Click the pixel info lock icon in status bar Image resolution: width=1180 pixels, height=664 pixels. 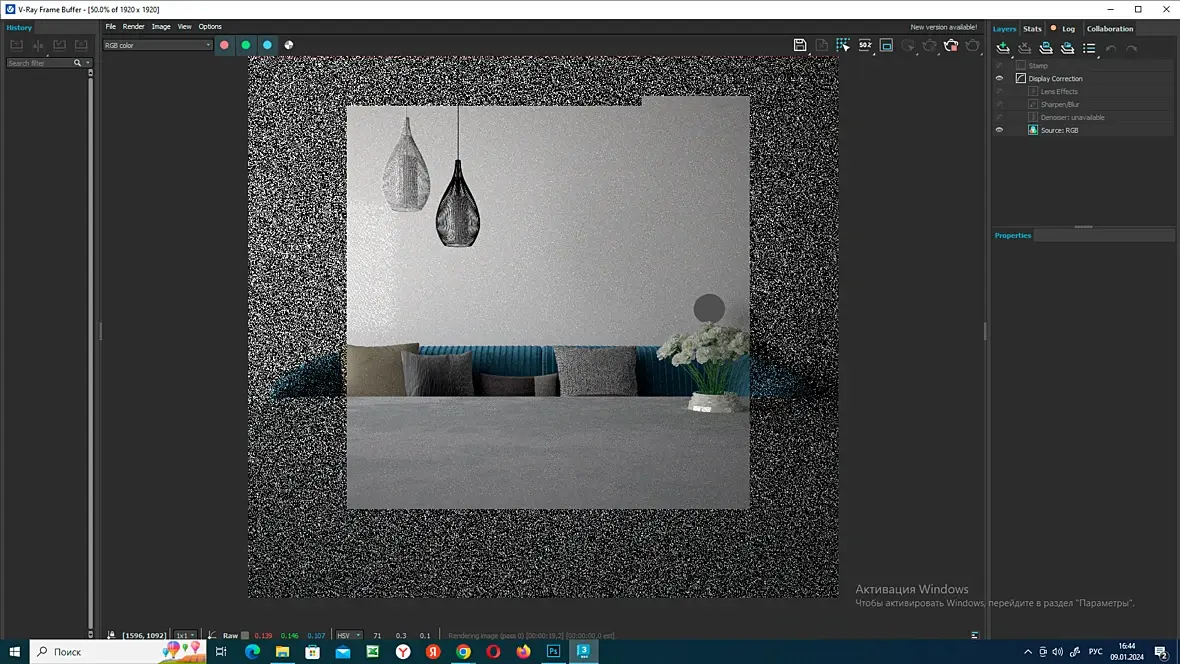click(111, 635)
